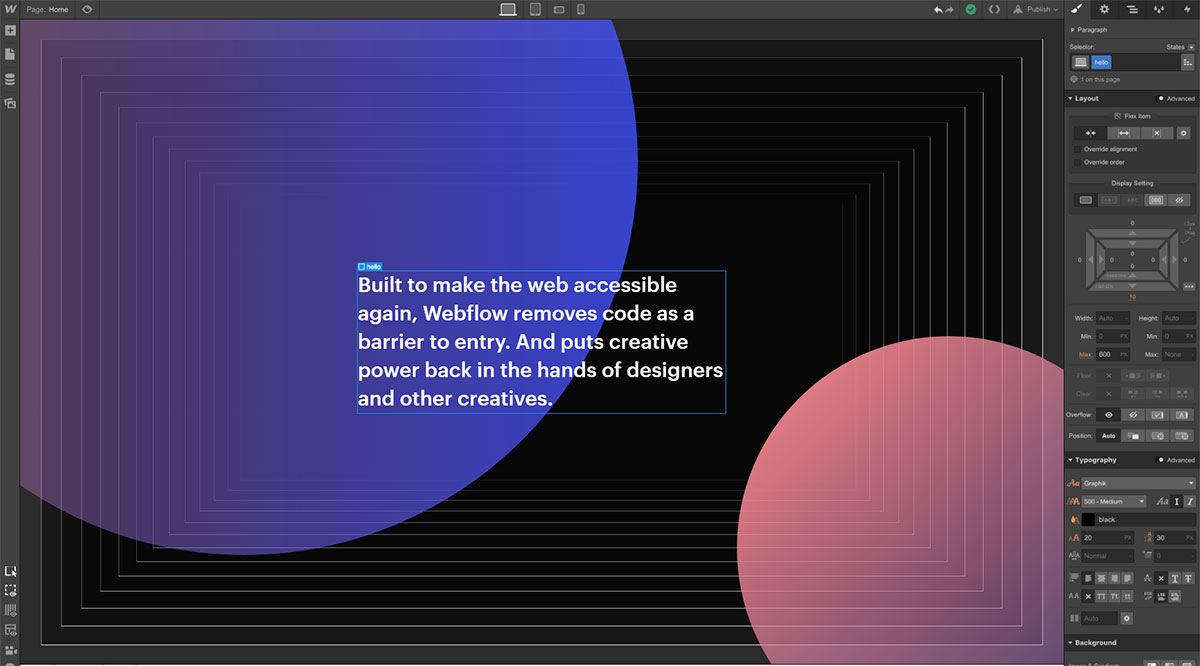Open the Max height None field

(1177, 354)
